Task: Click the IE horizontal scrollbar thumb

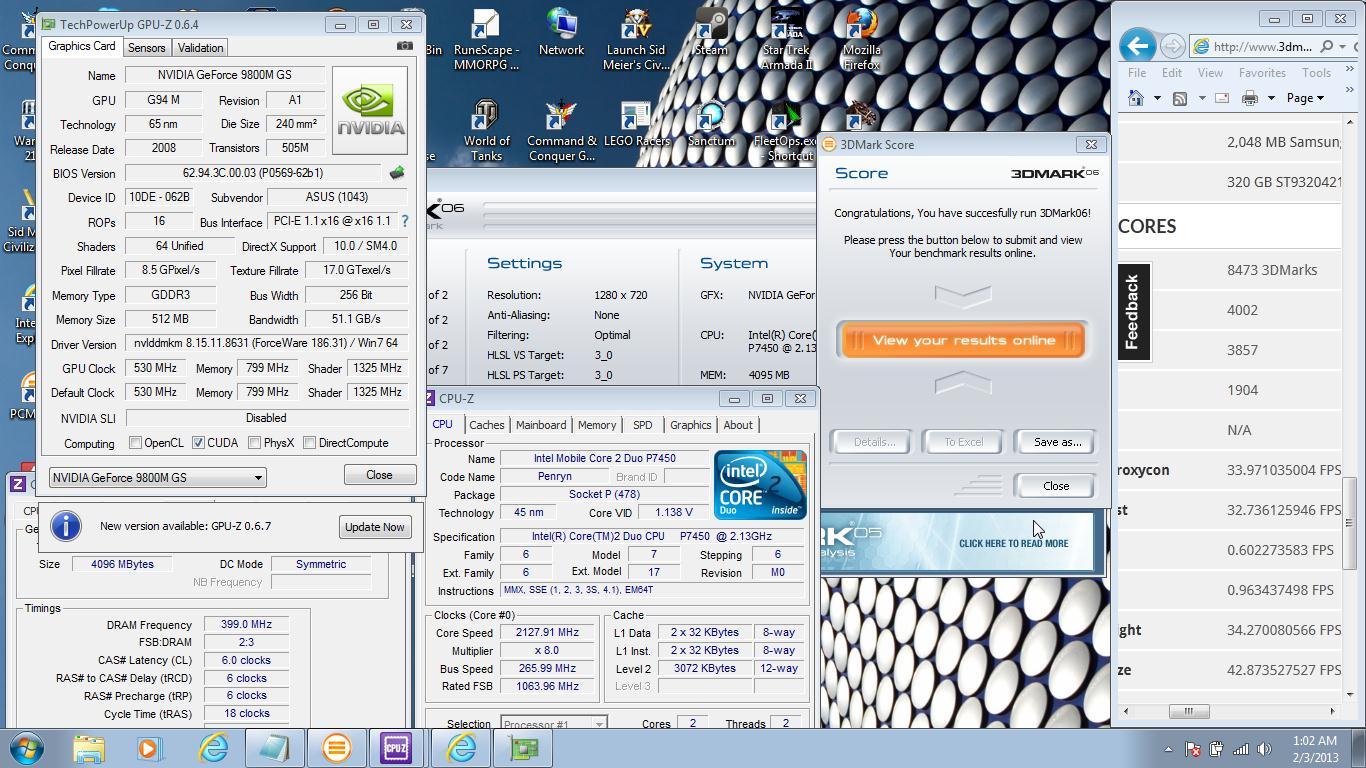Action: 1189,711
